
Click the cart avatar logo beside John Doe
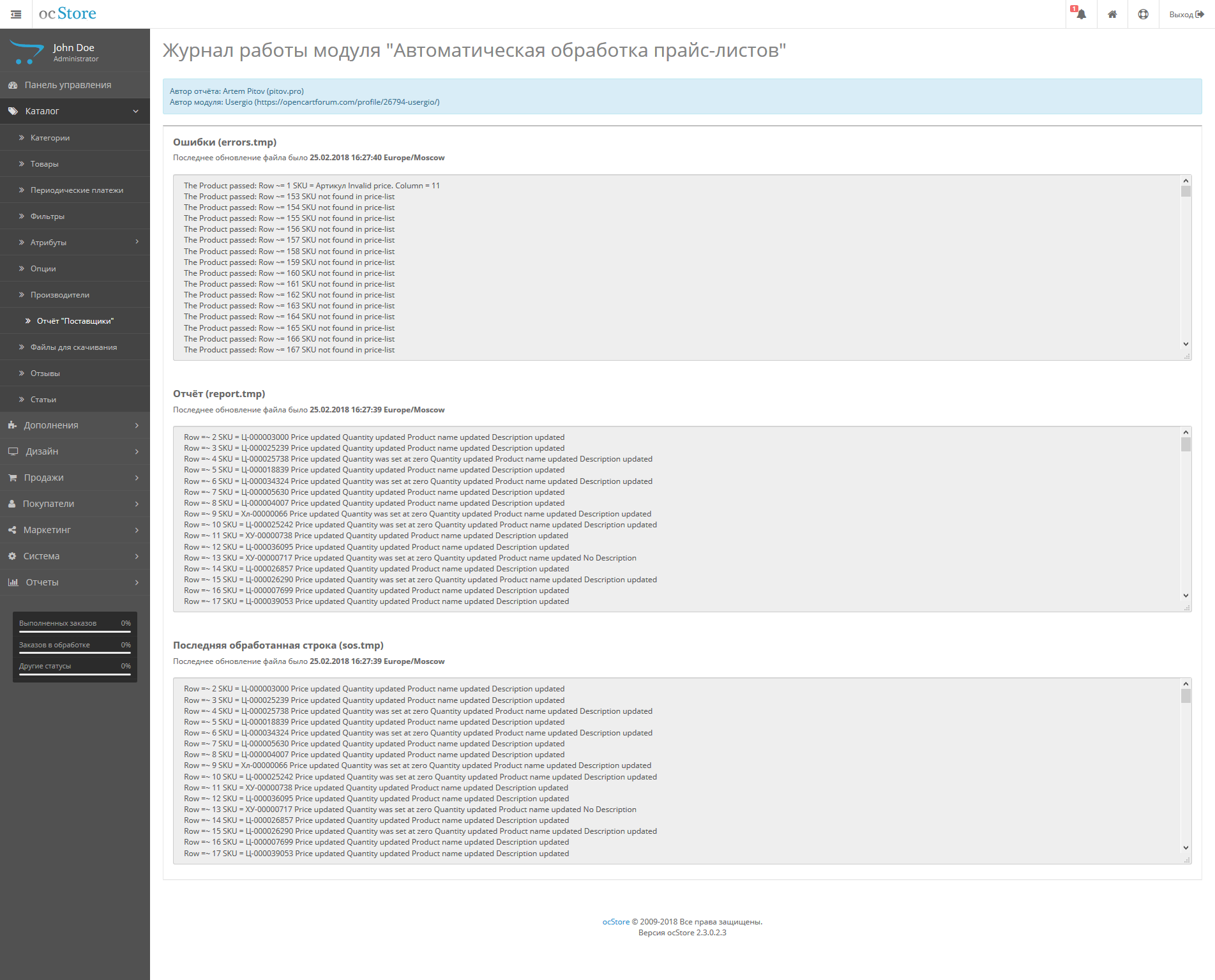[x=27, y=52]
